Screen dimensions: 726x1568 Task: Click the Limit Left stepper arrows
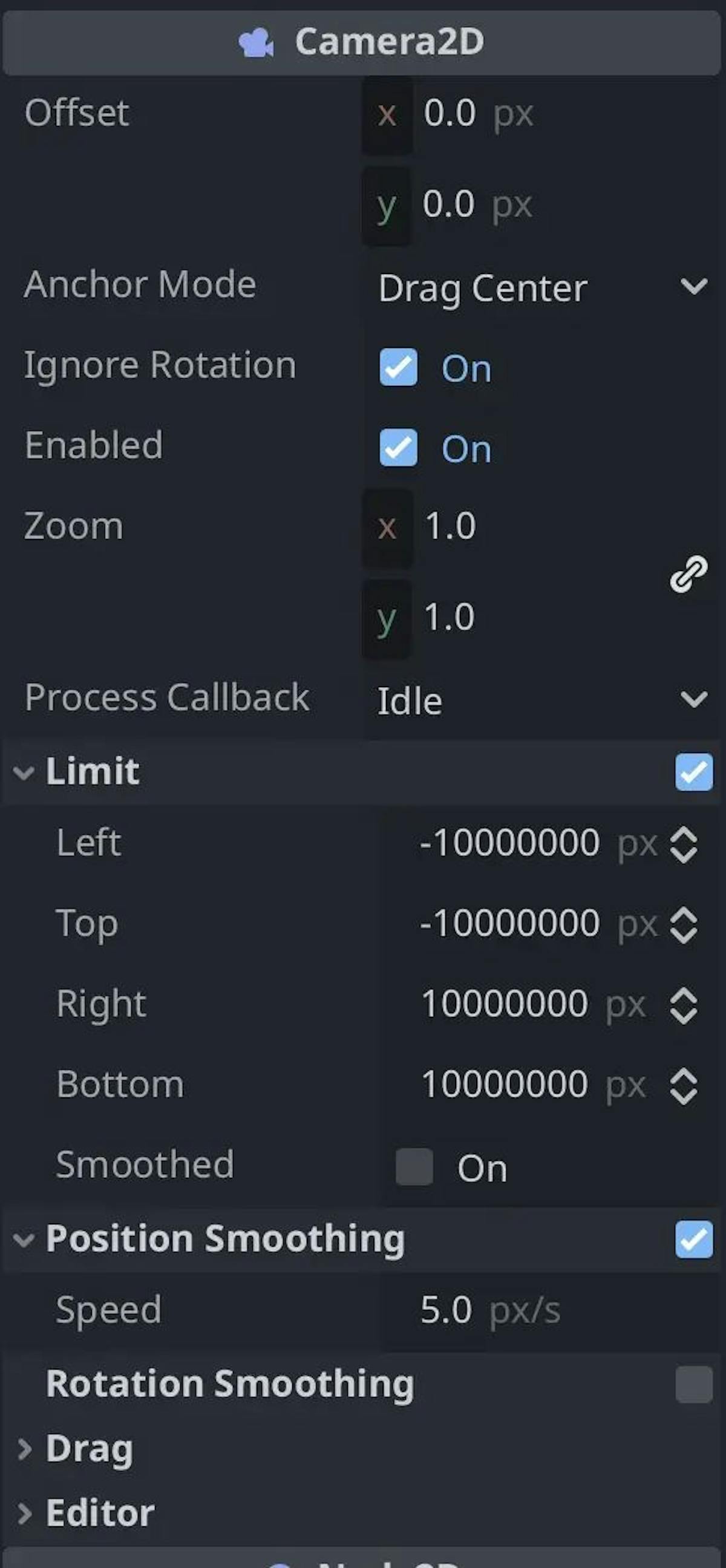[683, 844]
